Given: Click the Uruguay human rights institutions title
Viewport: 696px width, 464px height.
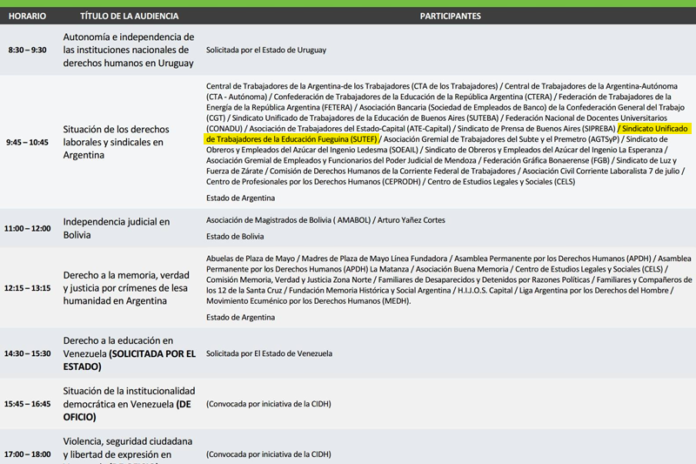Looking at the screenshot, I should 125,50.
